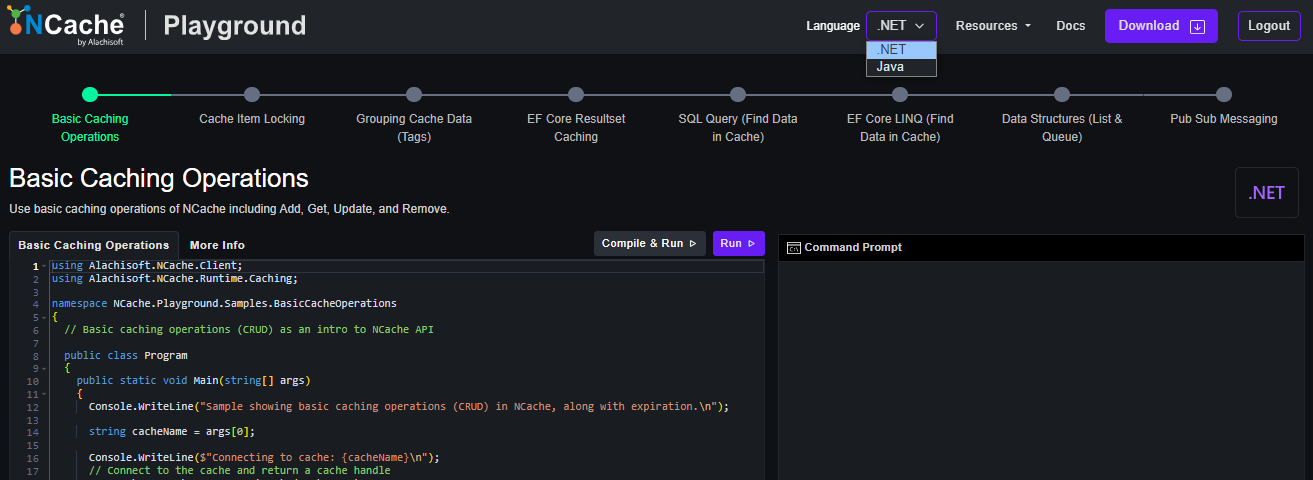Select Pub Sub Messaging step marker
The height and width of the screenshot is (480, 1313).
coord(1224,95)
